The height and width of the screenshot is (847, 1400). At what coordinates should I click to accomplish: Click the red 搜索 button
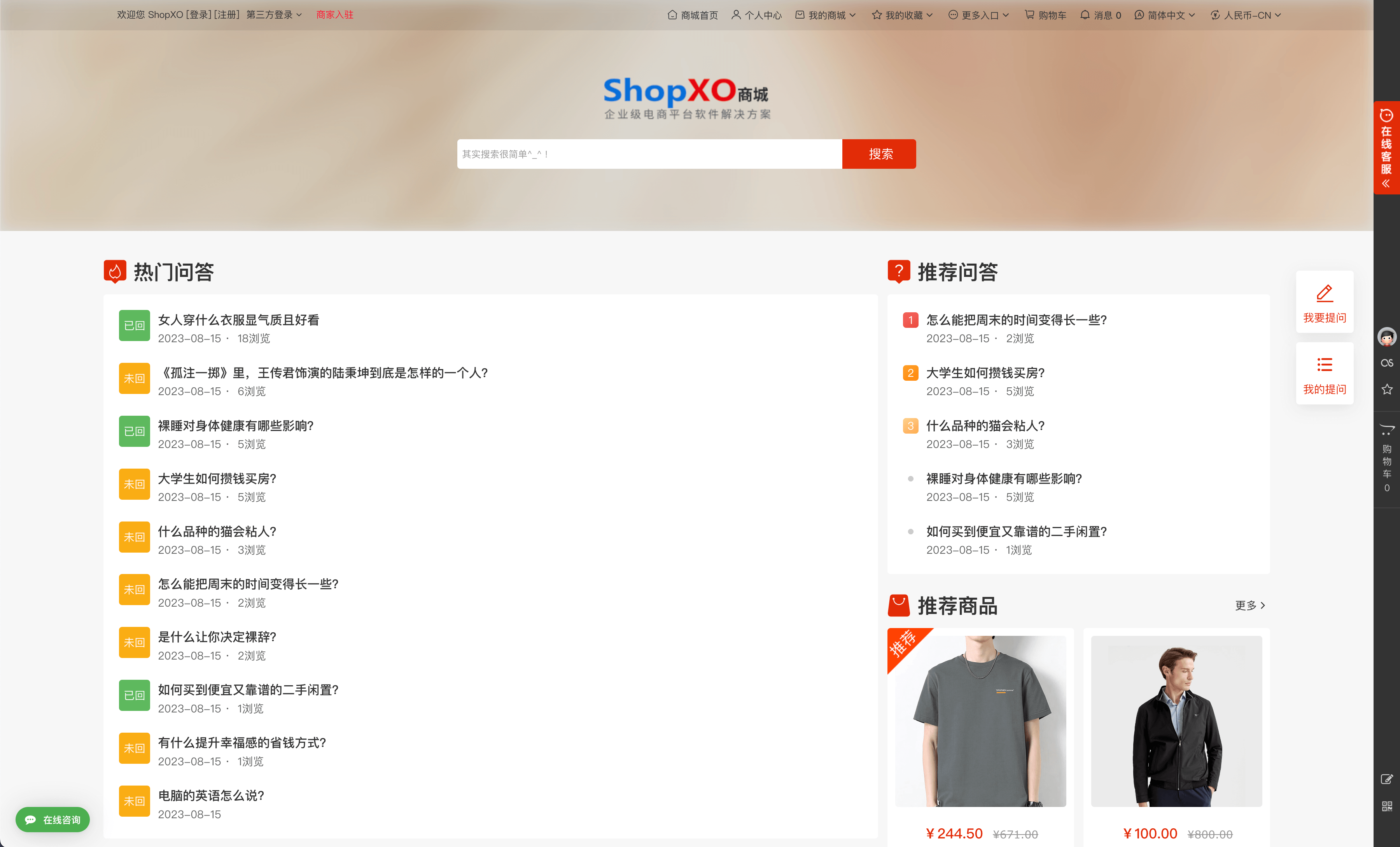879,154
